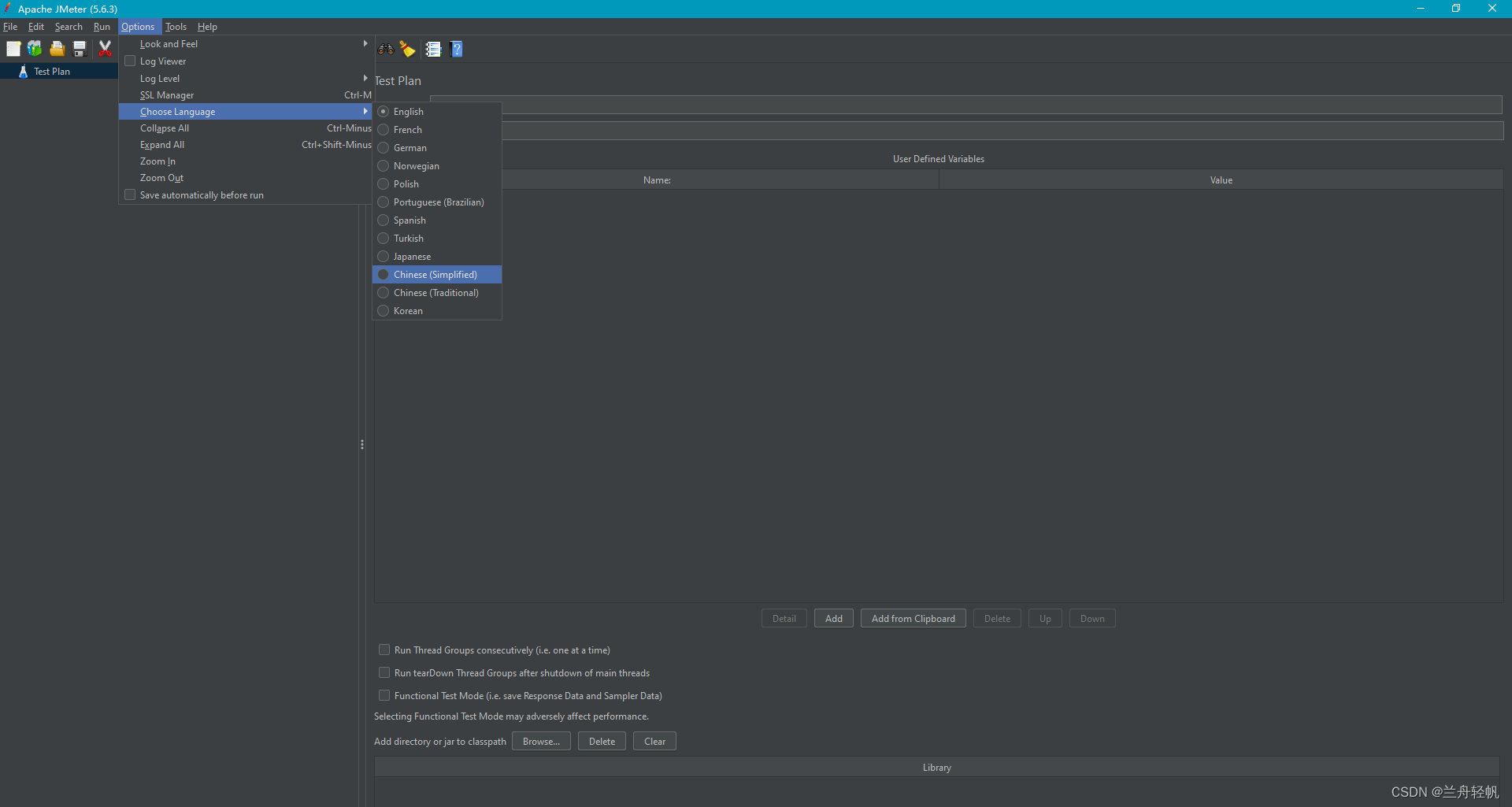1512x807 pixels.
Task: Open the Templates icon in toolbar
Action: 35,49
